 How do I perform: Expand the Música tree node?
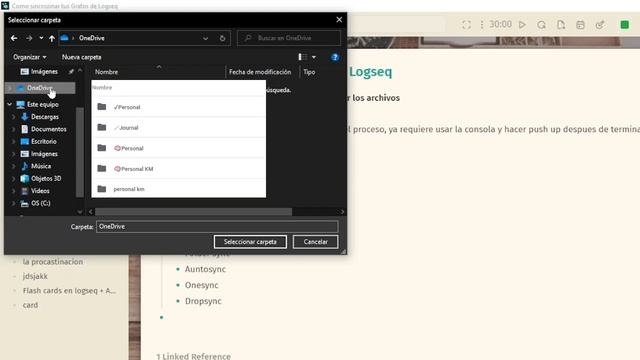click(13, 166)
